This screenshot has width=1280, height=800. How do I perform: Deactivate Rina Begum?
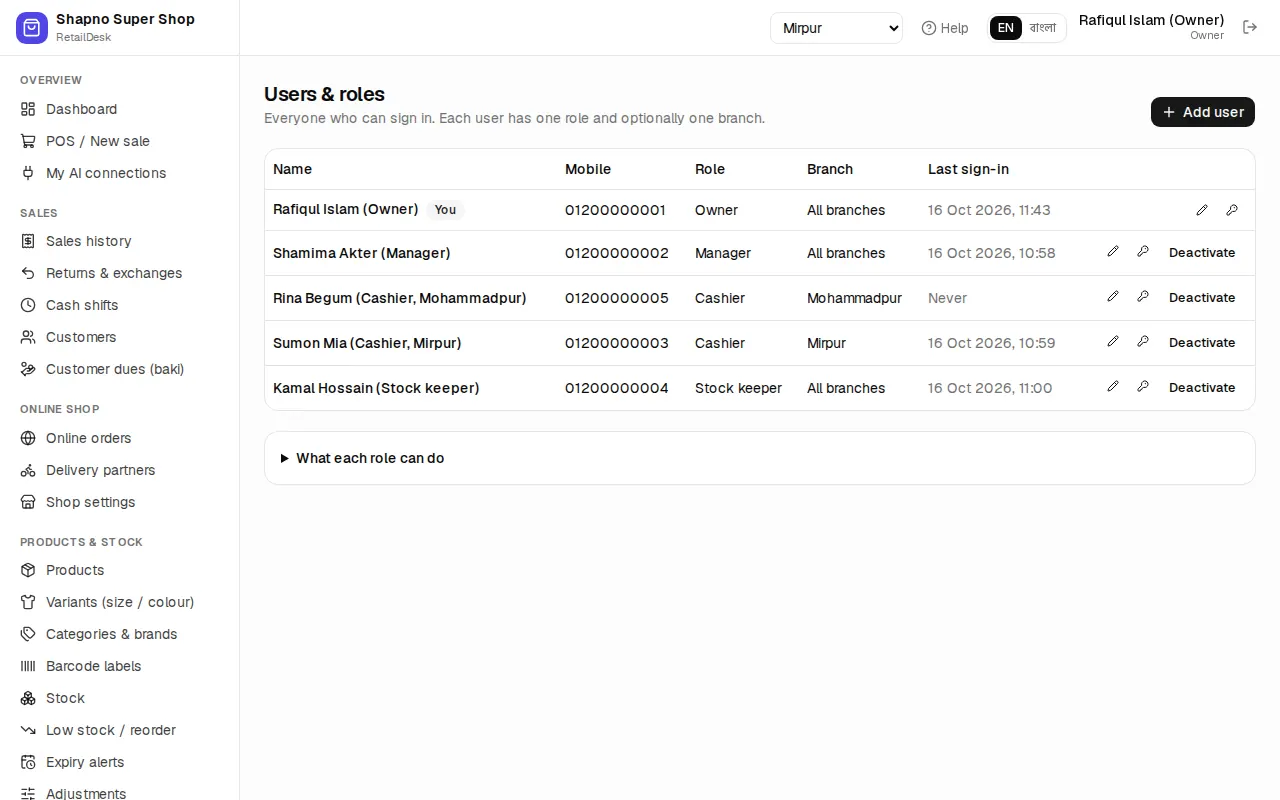coord(1202,297)
